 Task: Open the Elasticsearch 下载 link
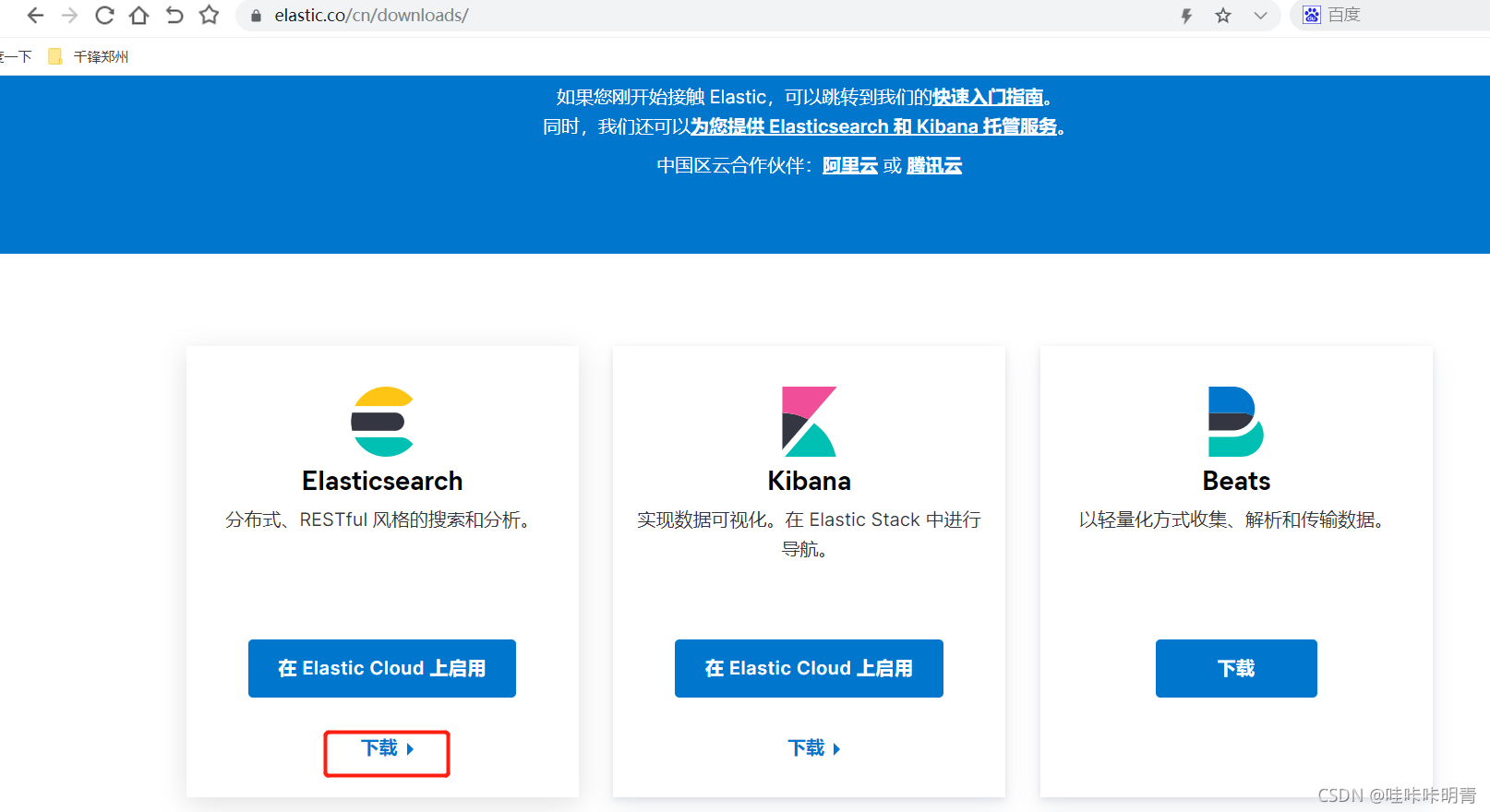click(x=387, y=748)
